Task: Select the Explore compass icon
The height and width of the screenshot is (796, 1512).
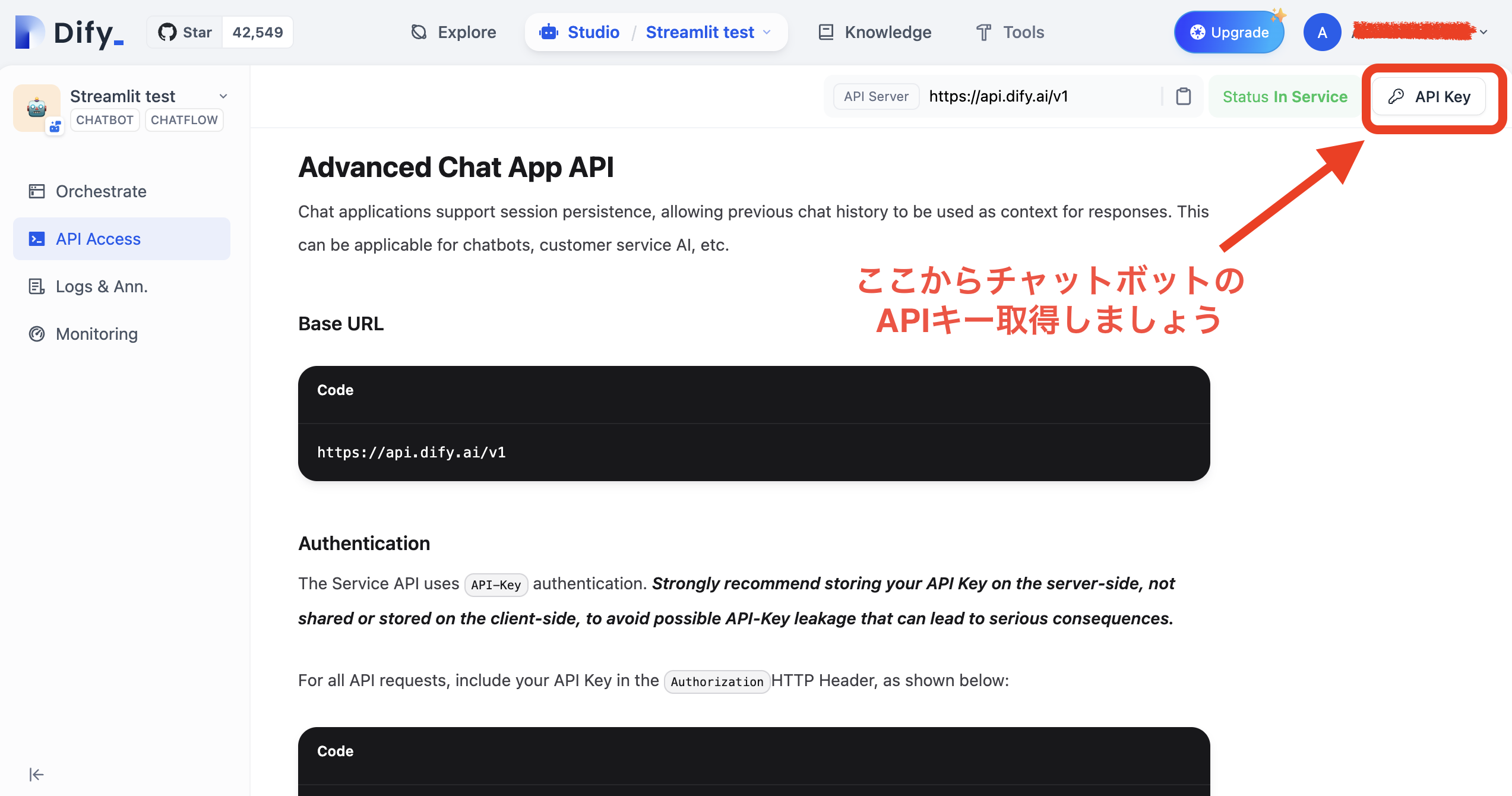Action: click(x=418, y=31)
